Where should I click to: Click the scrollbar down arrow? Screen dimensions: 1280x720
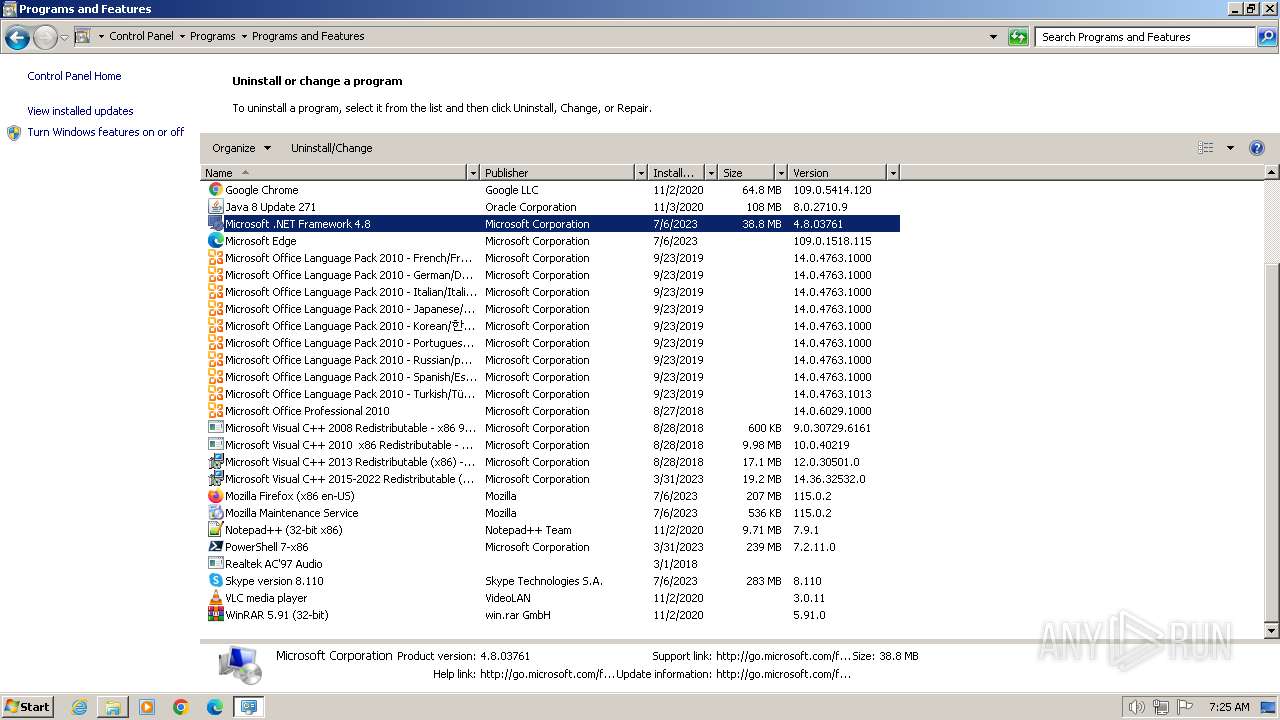point(1272,631)
